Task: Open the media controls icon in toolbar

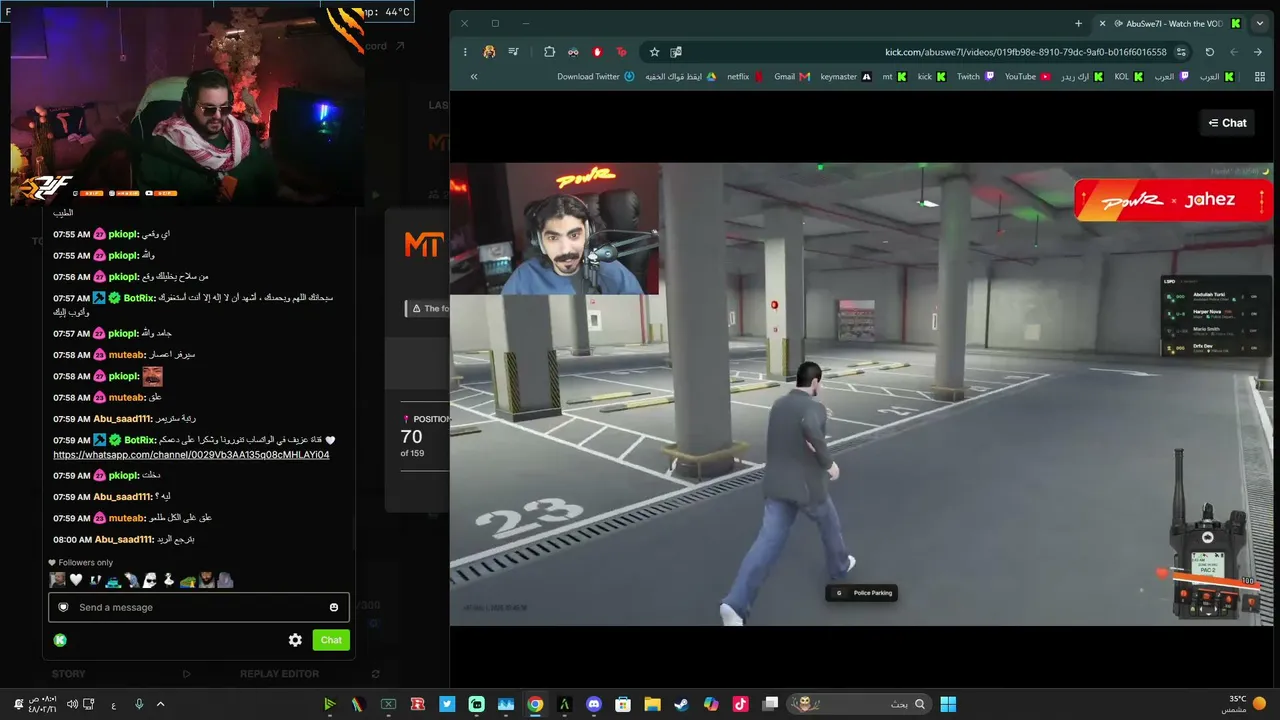Action: (513, 52)
